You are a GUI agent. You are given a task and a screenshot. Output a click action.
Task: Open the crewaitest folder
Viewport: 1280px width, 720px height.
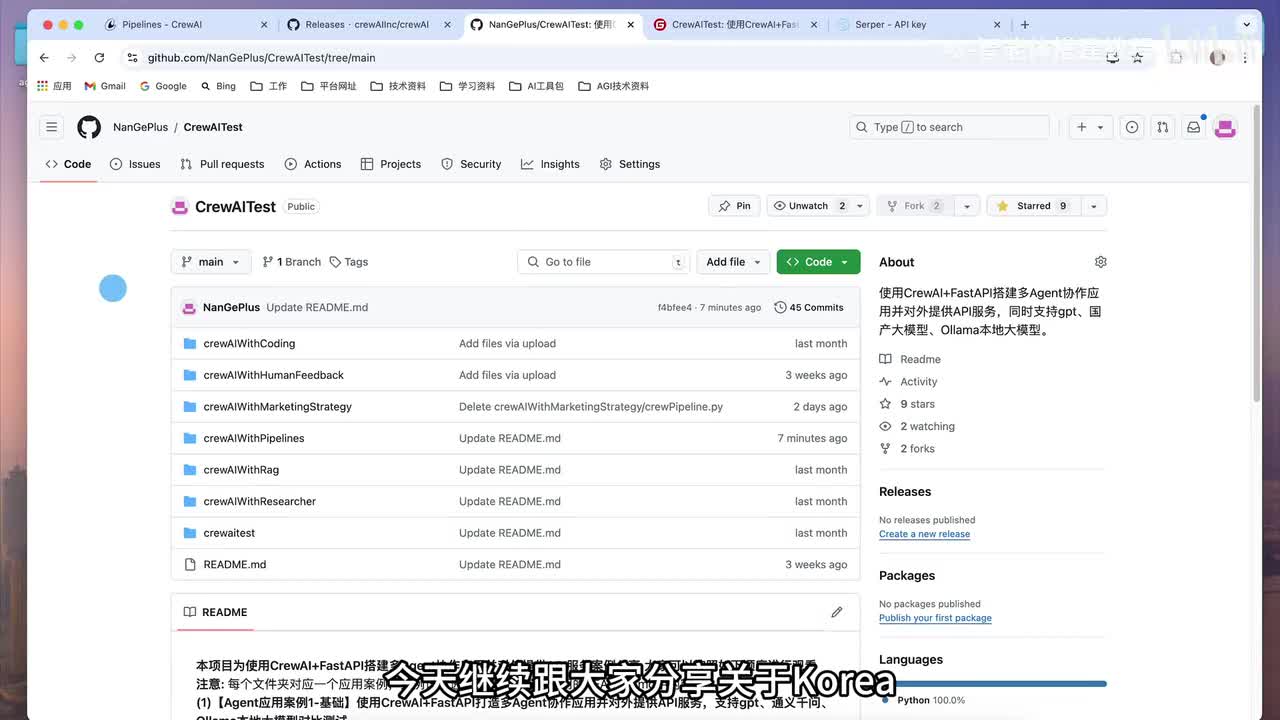coord(229,533)
